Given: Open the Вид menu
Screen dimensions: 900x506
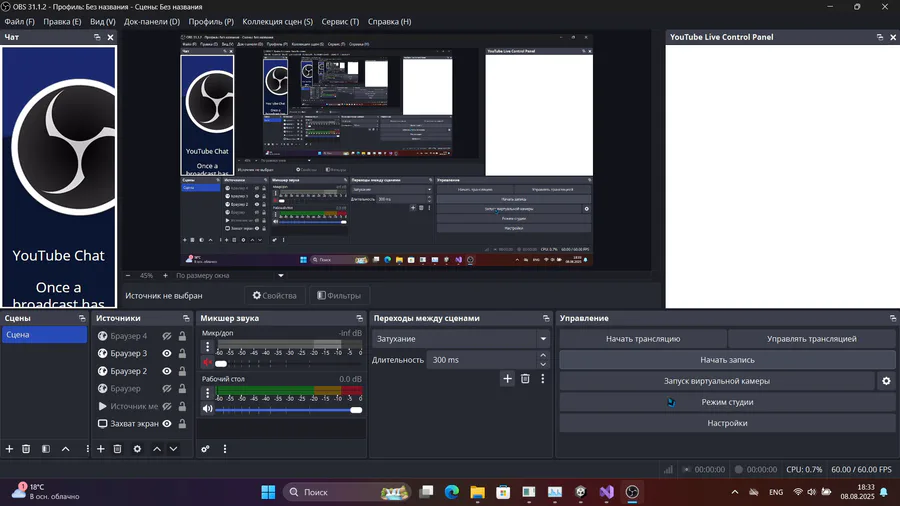Looking at the screenshot, I should click(103, 21).
